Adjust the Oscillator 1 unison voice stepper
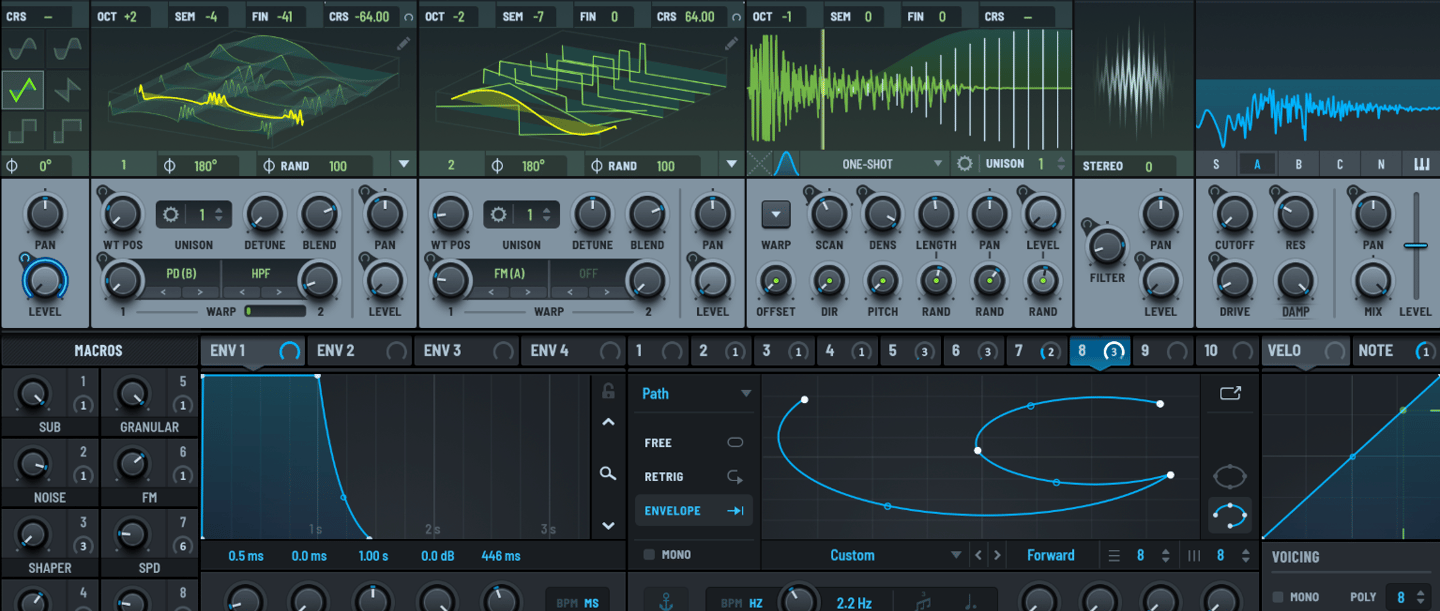 click(x=221, y=215)
